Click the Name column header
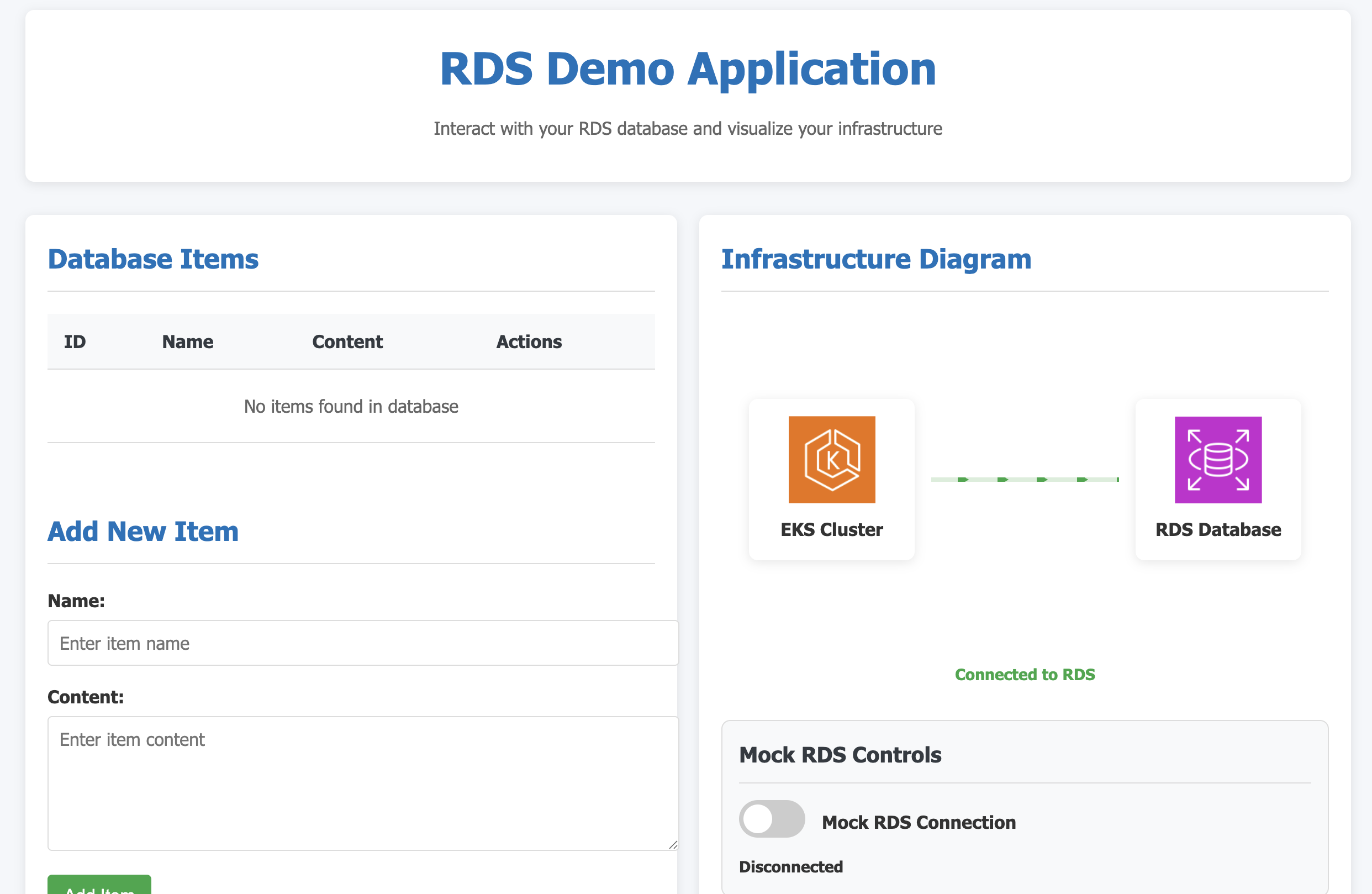 [187, 341]
